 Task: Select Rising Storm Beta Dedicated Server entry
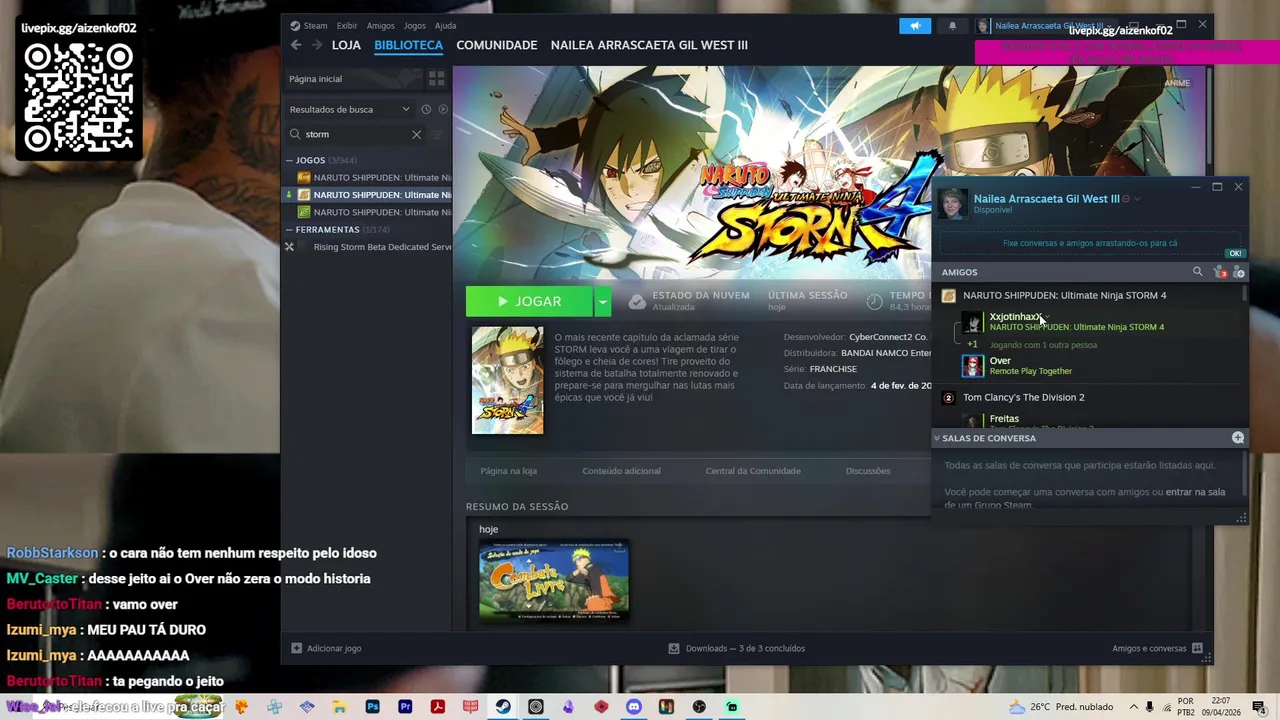click(382, 247)
